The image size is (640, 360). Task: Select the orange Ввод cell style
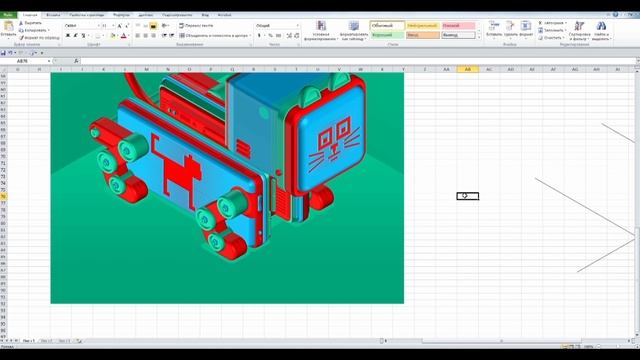tap(423, 35)
